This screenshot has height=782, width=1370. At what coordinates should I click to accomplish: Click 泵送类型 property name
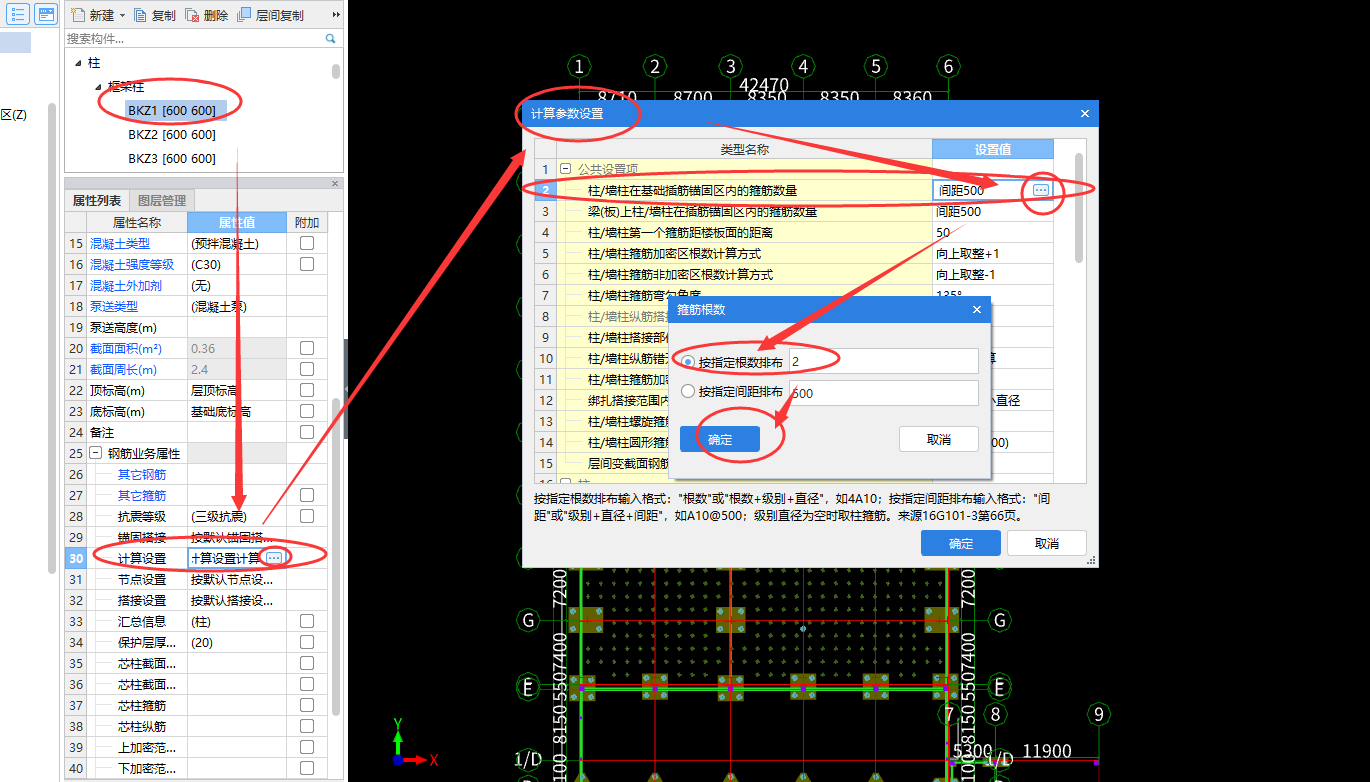click(x=114, y=306)
